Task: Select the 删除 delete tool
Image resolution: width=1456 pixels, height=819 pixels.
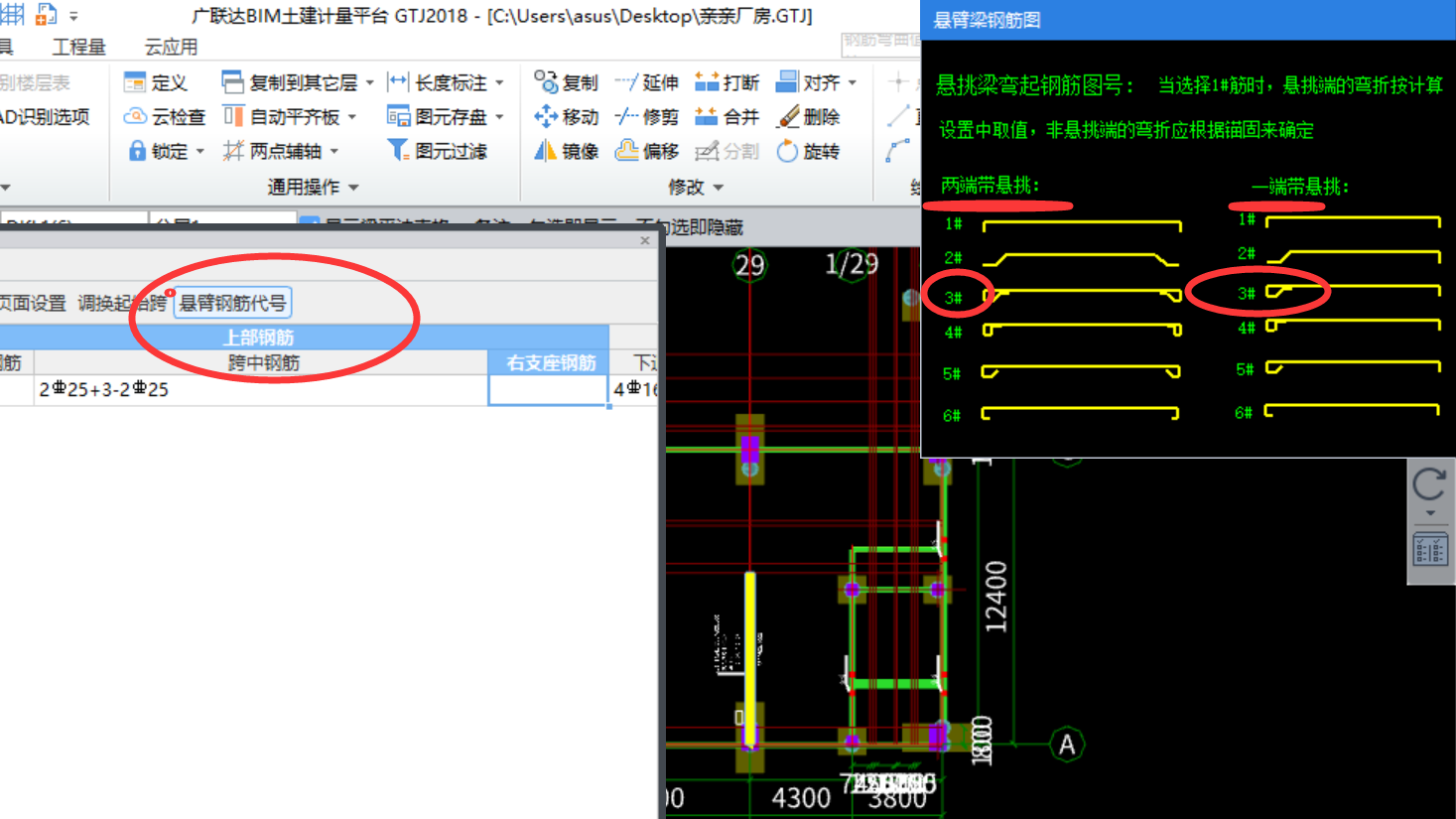Action: click(808, 117)
